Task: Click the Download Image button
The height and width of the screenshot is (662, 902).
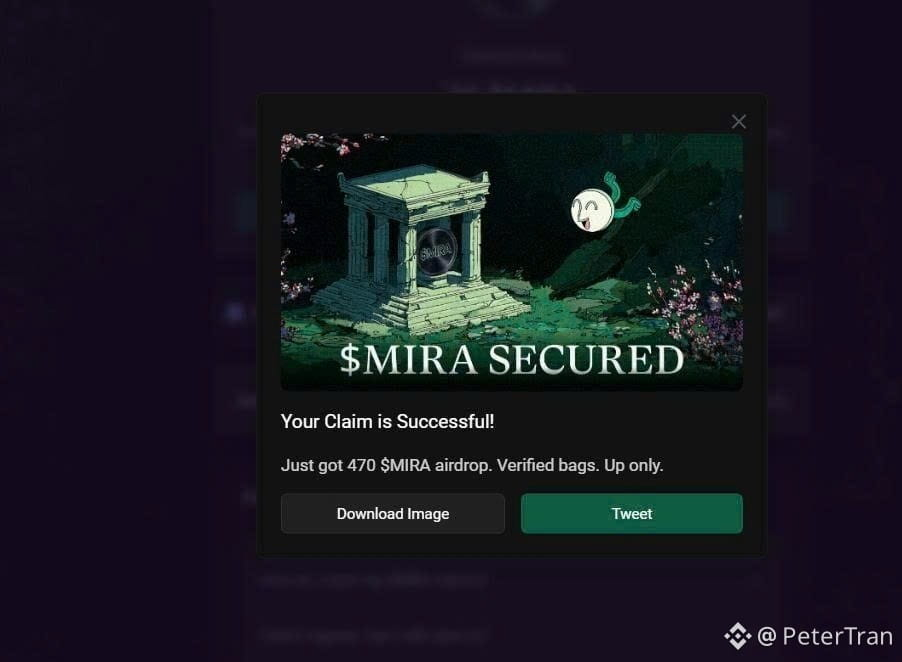Action: pyautogui.click(x=393, y=514)
